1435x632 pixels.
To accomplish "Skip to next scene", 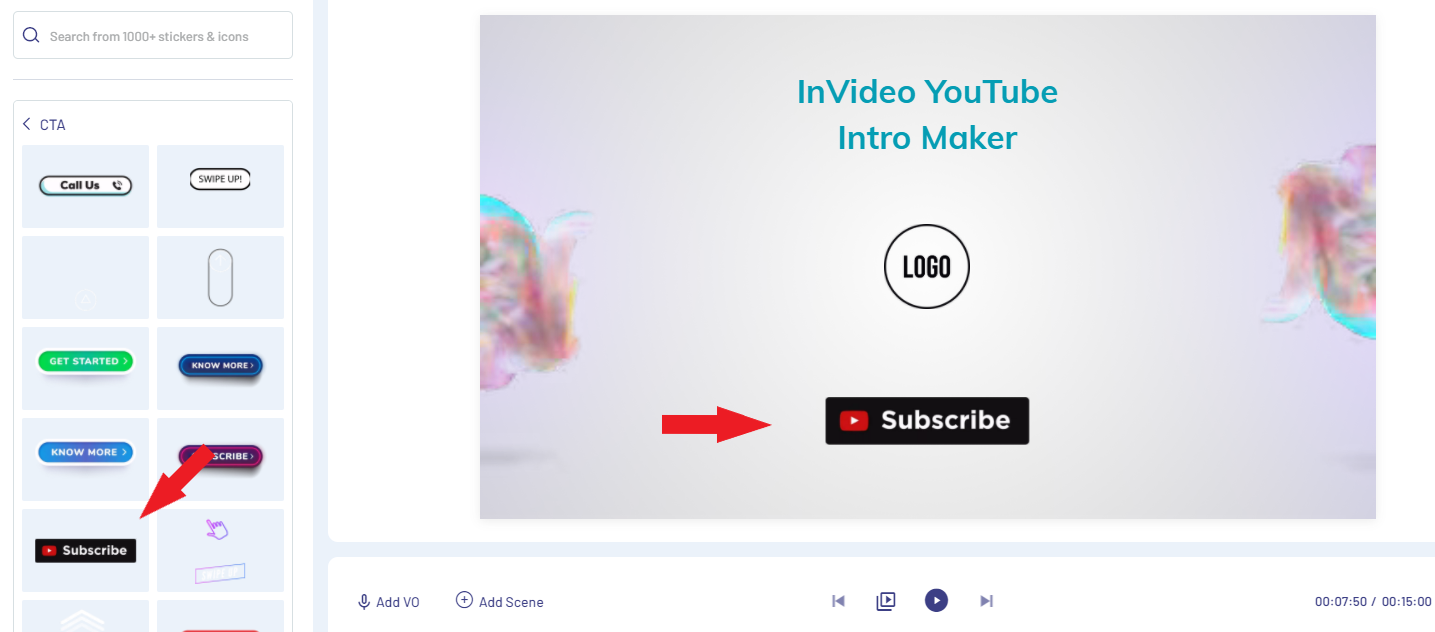I will 986,601.
